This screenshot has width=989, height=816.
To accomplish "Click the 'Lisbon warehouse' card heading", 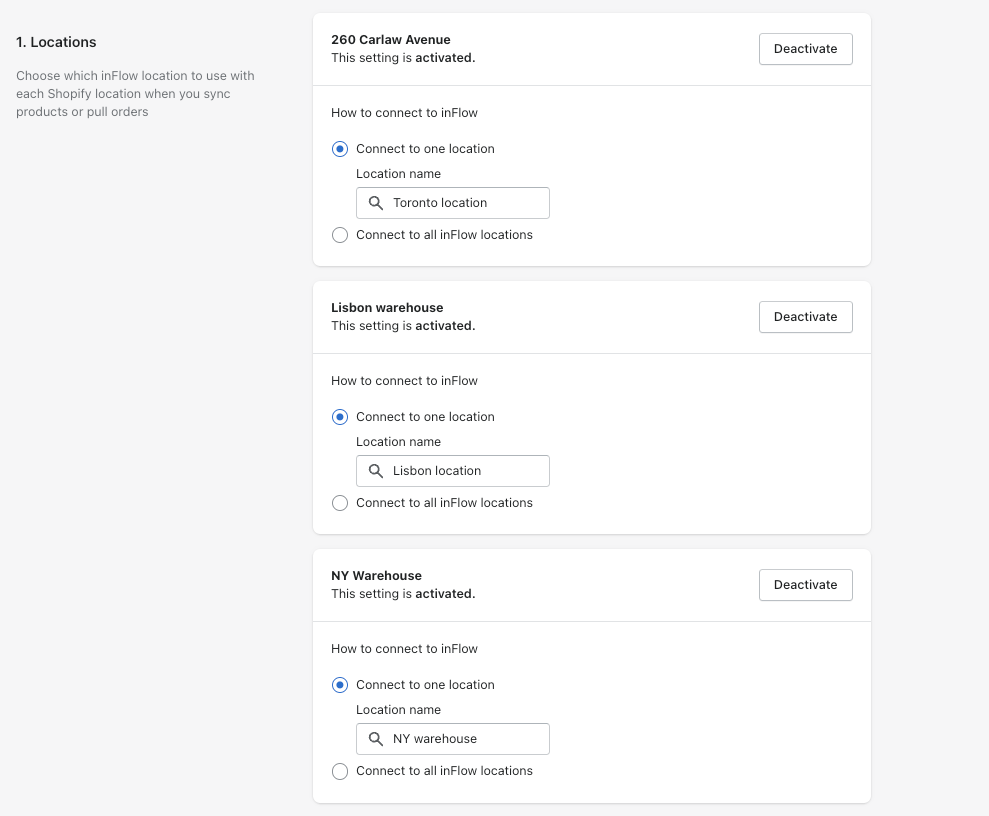I will pos(387,308).
